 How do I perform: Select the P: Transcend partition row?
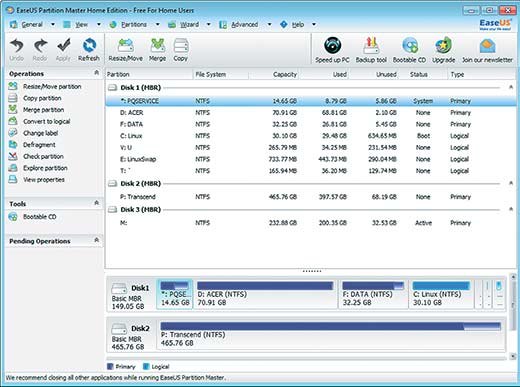point(311,197)
